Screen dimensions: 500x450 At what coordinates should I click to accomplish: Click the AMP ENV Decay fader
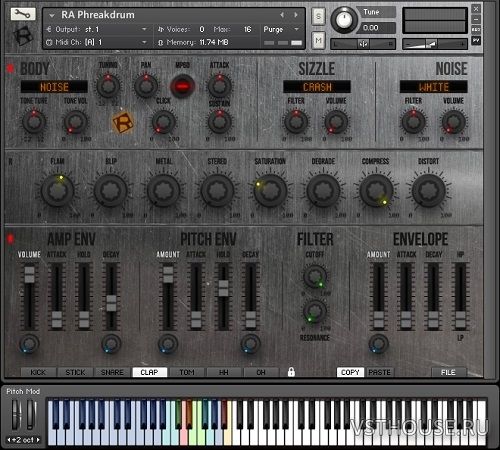point(111,303)
